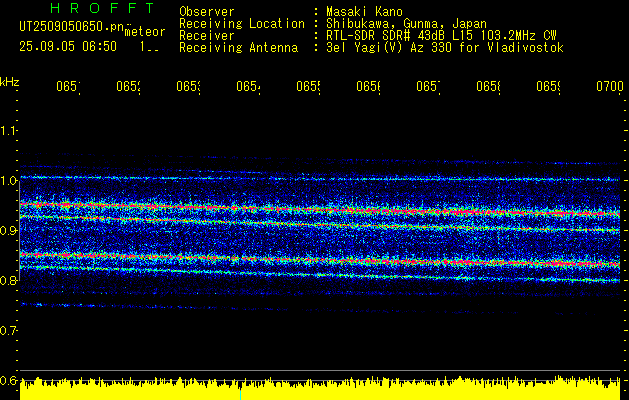This screenshot has width=629, height=400.
Task: Click the 0659 time marker
Action: [549, 87]
